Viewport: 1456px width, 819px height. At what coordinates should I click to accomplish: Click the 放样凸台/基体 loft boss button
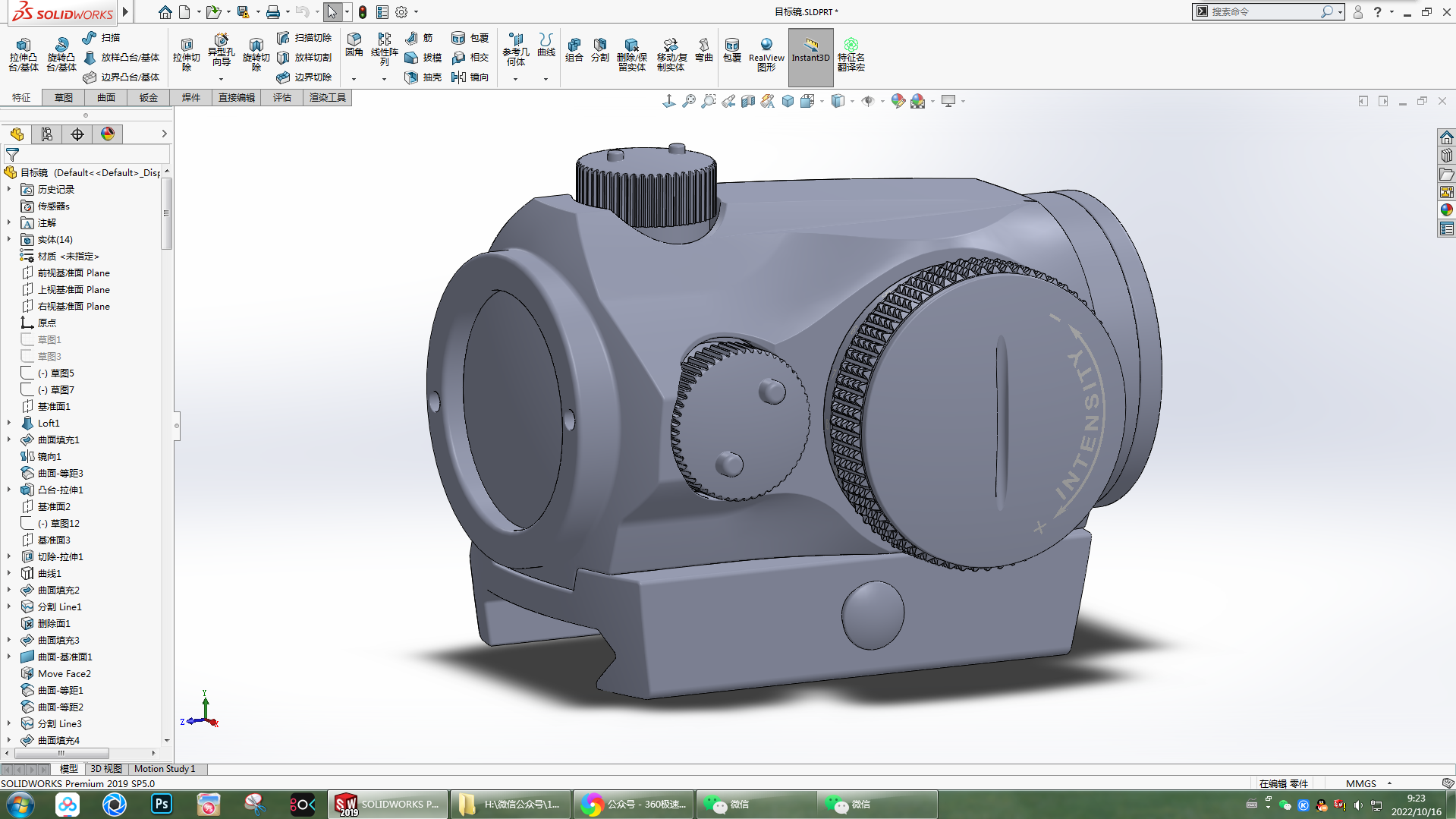pos(121,58)
